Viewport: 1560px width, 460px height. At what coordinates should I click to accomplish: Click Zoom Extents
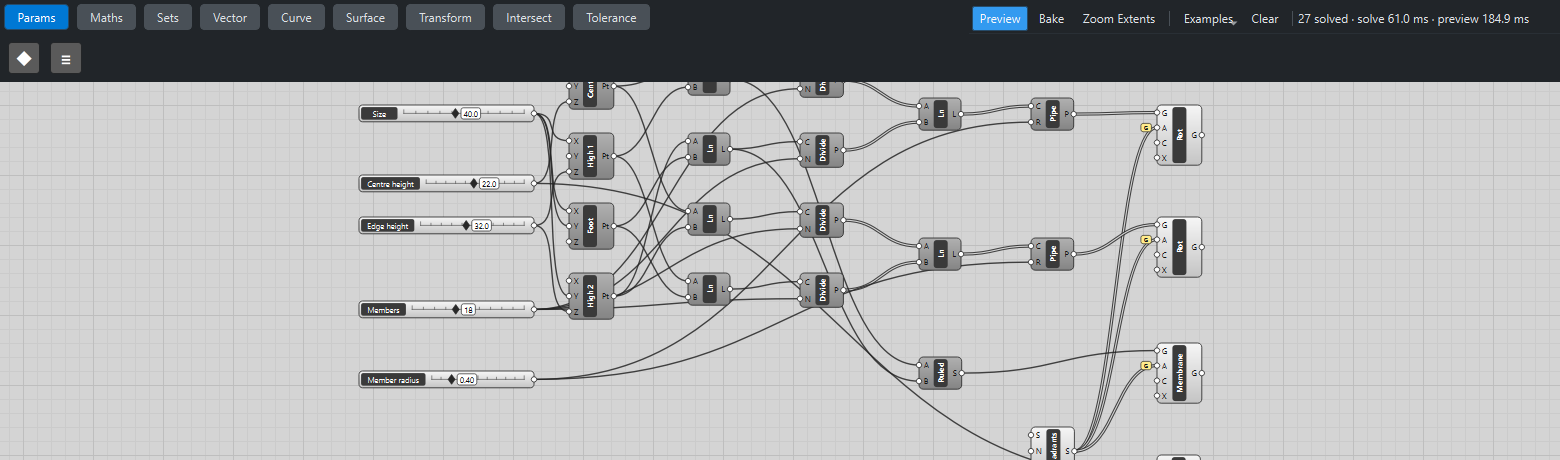[x=1119, y=18]
